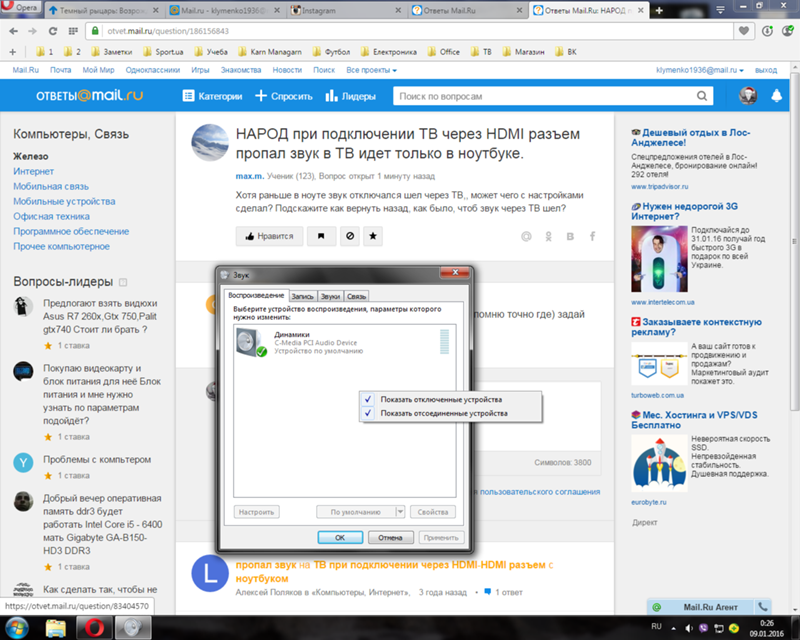Open the klymenko1936@mail.ru account dropdown
Screen dimensions: 800x640
699,70
